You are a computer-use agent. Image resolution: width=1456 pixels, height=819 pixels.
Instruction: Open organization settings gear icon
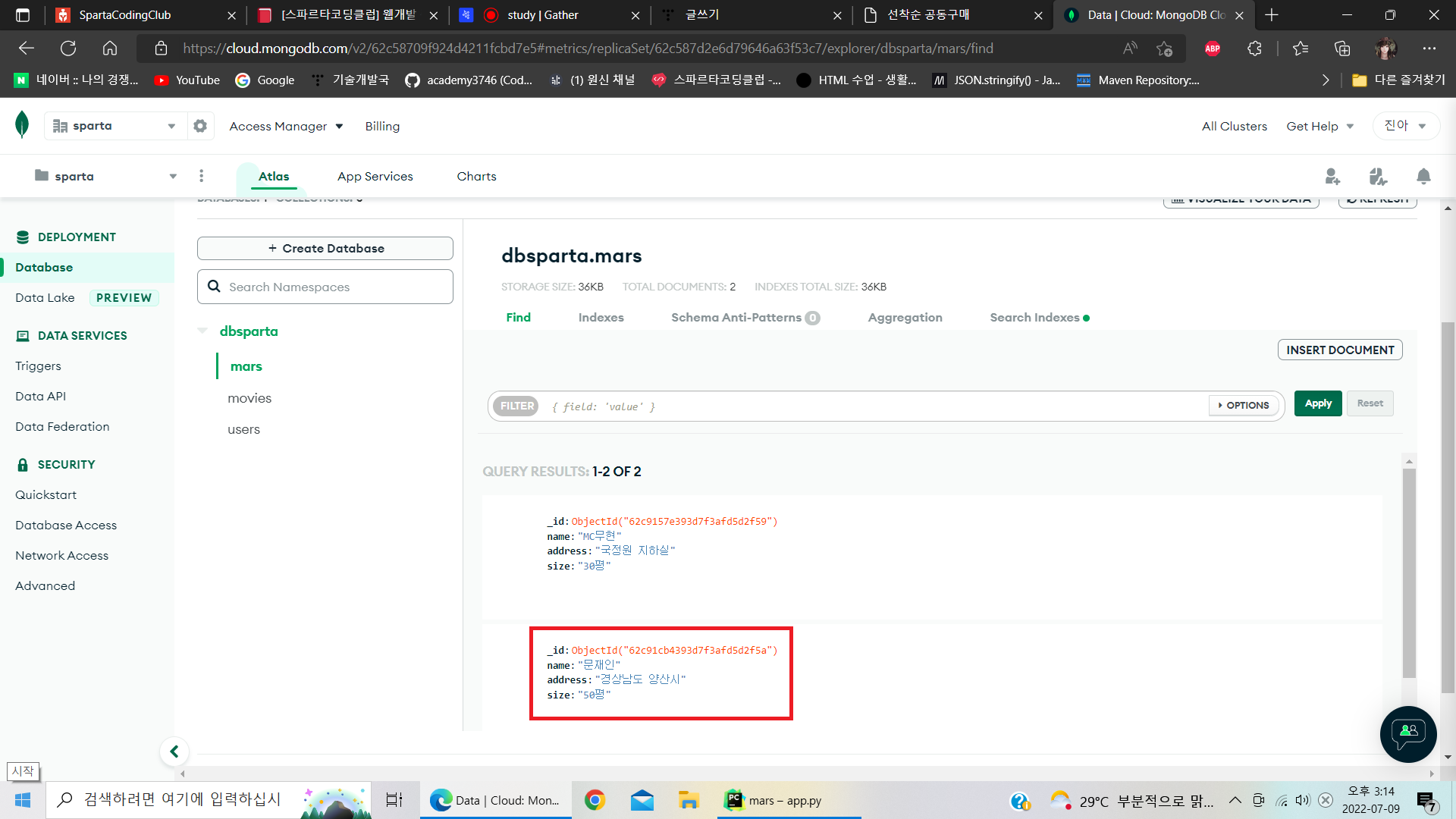[200, 126]
